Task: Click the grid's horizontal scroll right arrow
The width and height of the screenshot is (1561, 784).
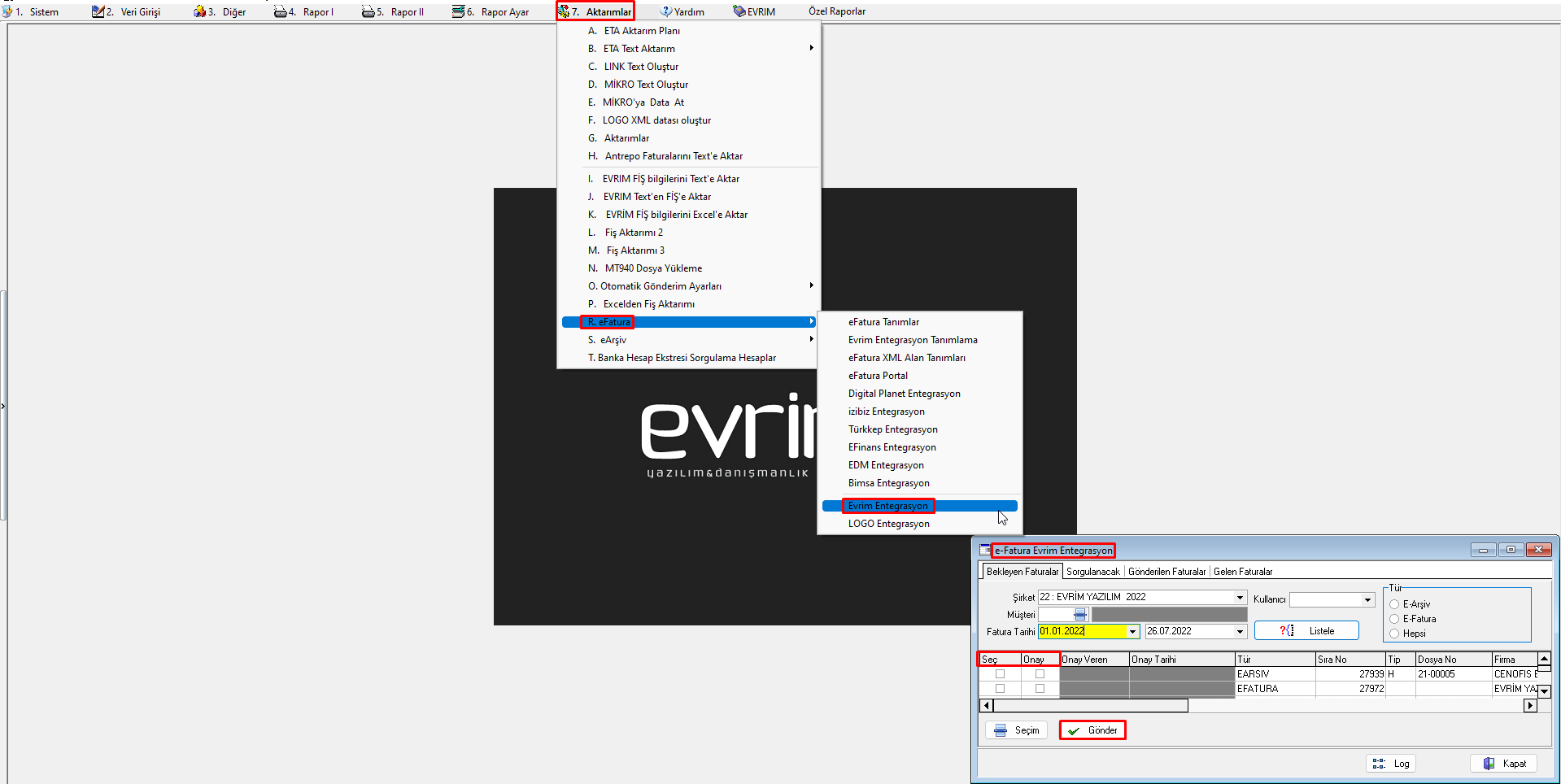Action: coord(1530,706)
